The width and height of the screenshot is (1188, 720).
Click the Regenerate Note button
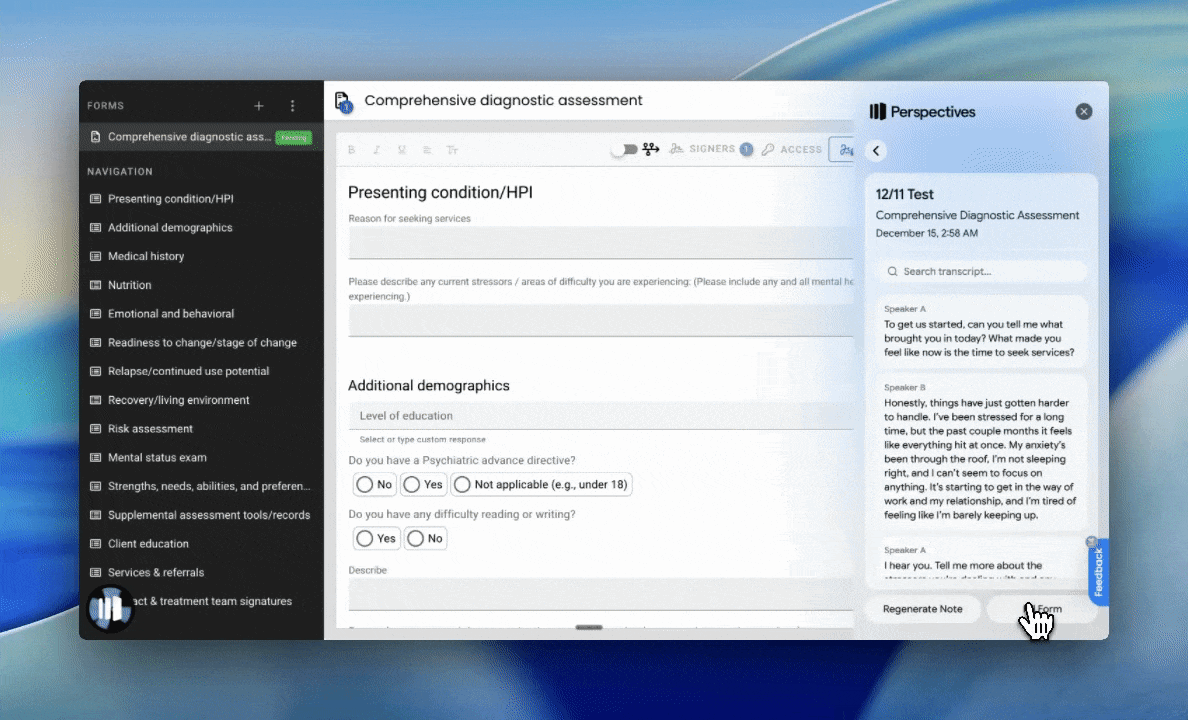pos(922,608)
